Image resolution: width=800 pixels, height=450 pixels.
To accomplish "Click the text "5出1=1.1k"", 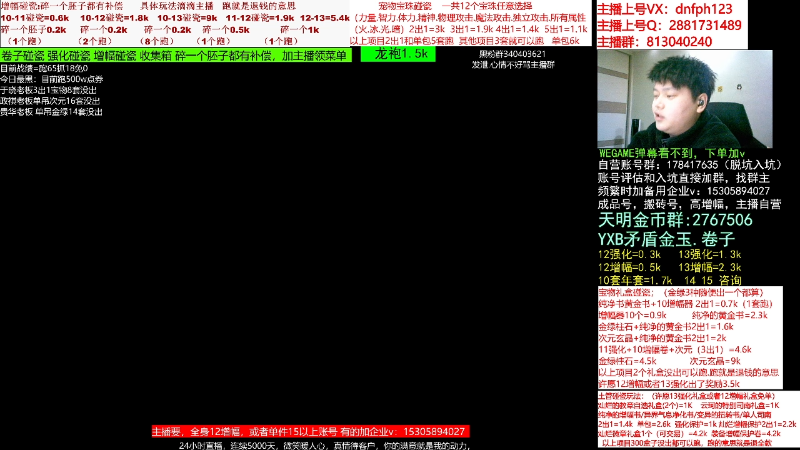I will click(x=566, y=30).
